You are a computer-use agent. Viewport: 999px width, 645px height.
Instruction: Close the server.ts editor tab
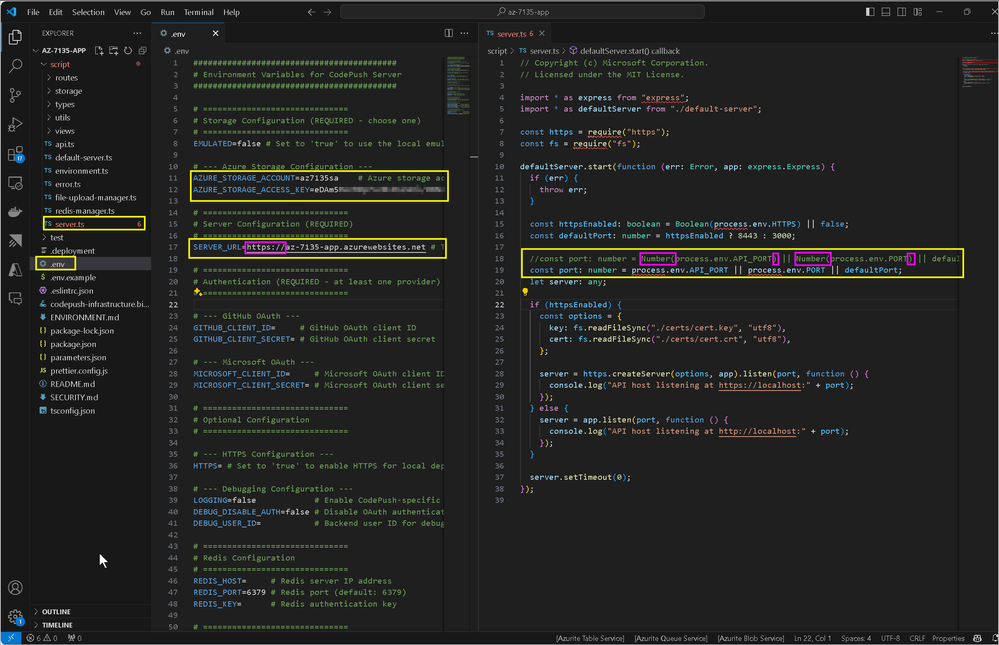[x=542, y=33]
